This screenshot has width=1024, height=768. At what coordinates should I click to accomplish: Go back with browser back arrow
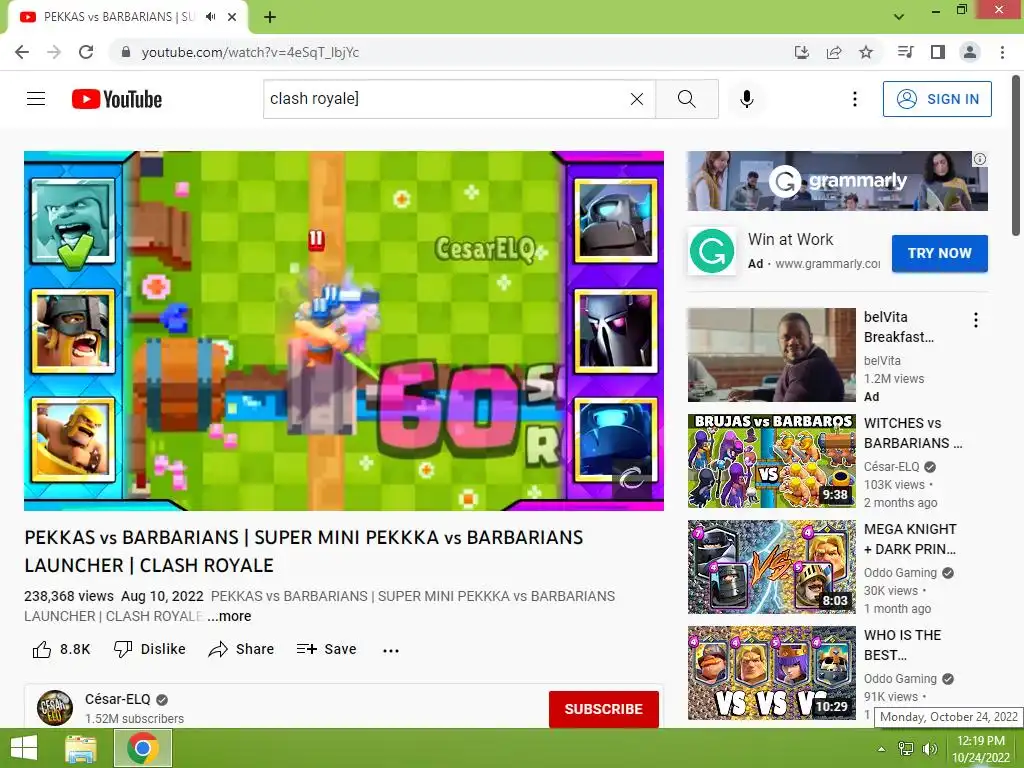[x=22, y=52]
